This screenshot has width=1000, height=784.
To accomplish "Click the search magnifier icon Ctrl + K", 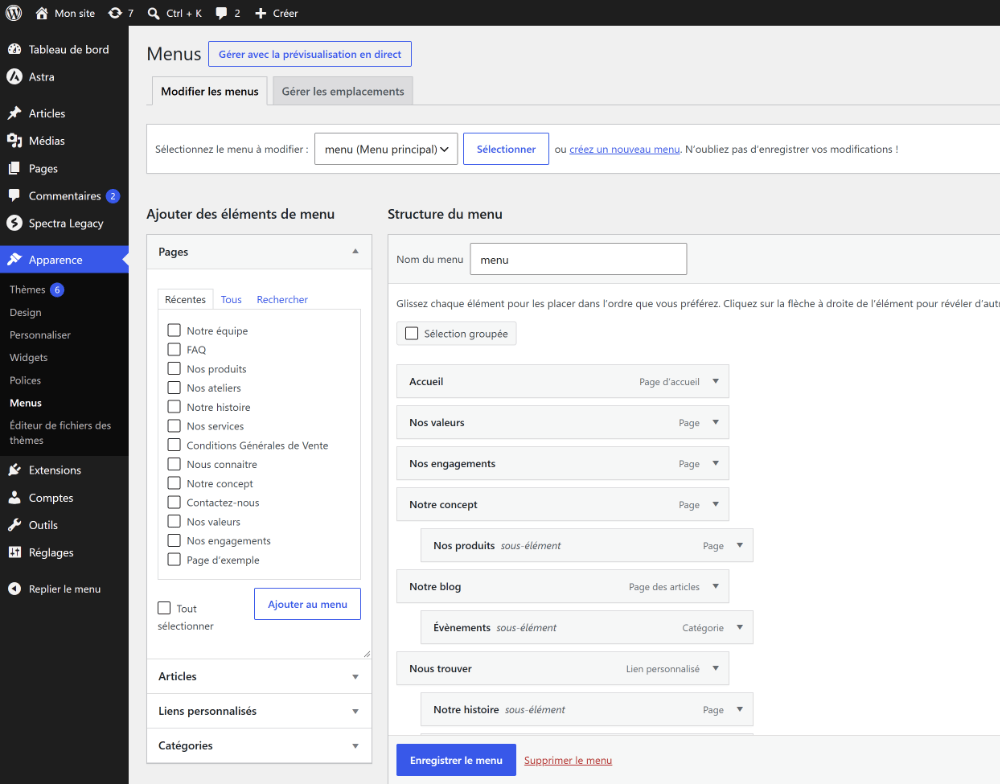I will pos(154,13).
